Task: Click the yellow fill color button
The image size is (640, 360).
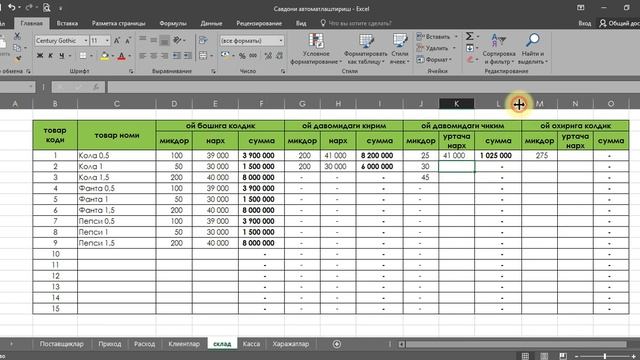Action: point(104,56)
